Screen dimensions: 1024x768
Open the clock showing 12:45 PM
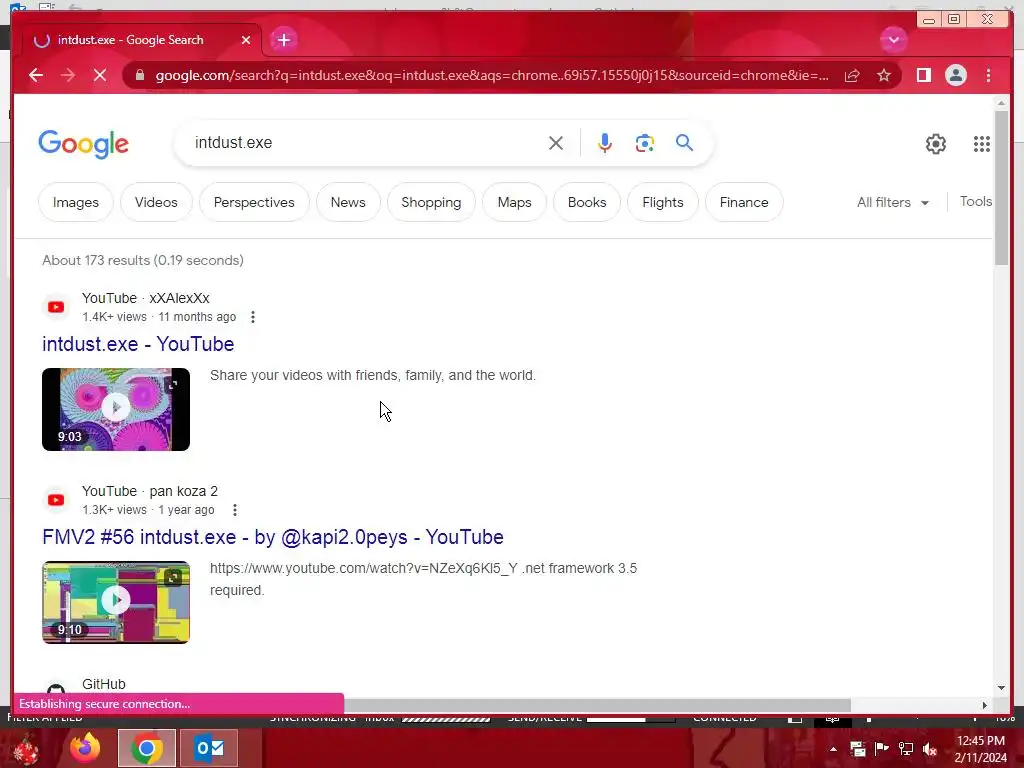click(x=980, y=749)
